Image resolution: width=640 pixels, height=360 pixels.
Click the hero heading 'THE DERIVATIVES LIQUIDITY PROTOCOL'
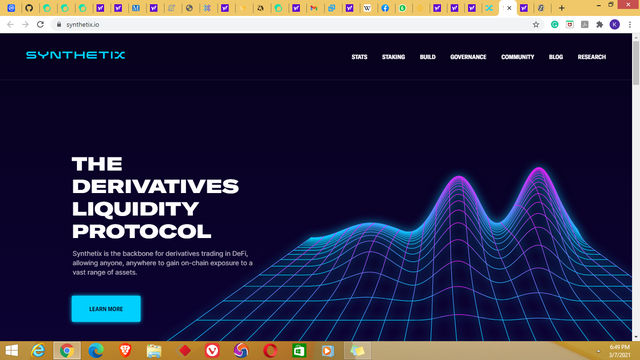(x=155, y=198)
